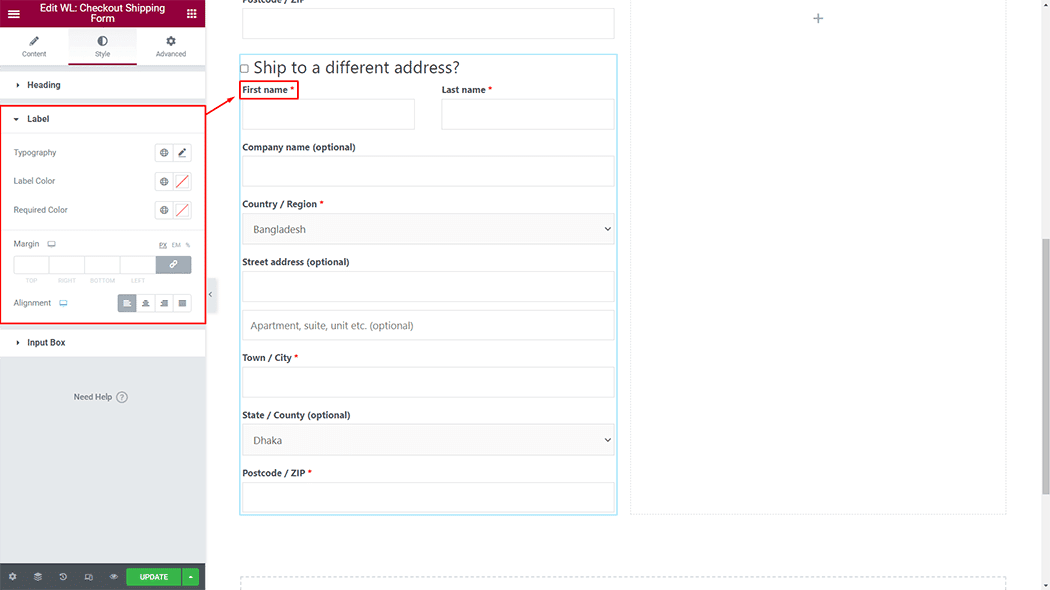Edit the label Typography settings
The height and width of the screenshot is (590, 1050).
point(182,153)
